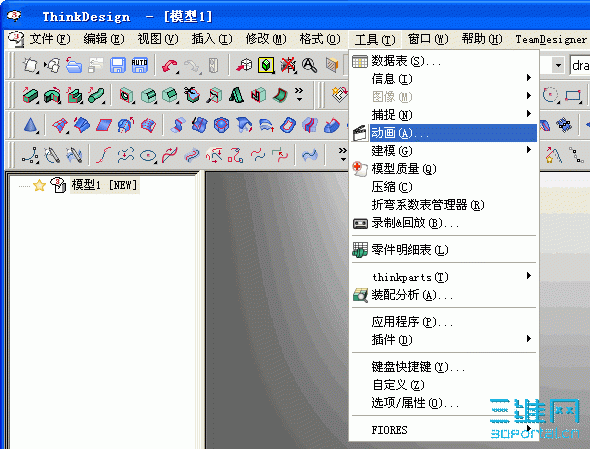Screen dimensions: 590x449
Task: Select the highlighted 动画(A)... entry
Action: tap(444, 133)
